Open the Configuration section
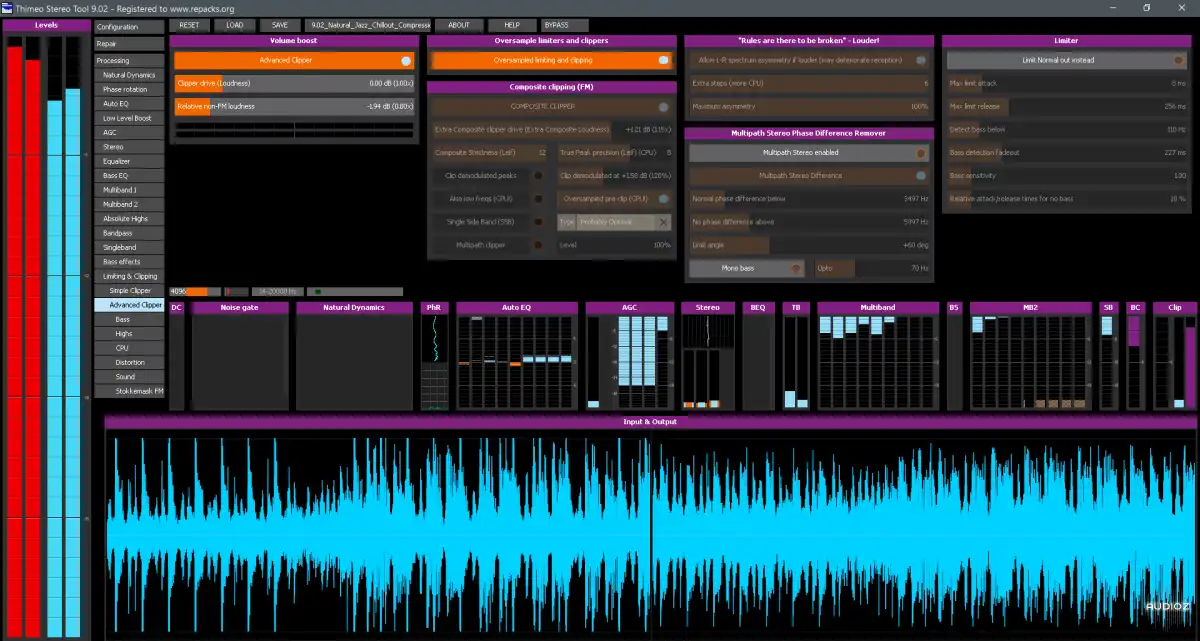 click(x=129, y=27)
